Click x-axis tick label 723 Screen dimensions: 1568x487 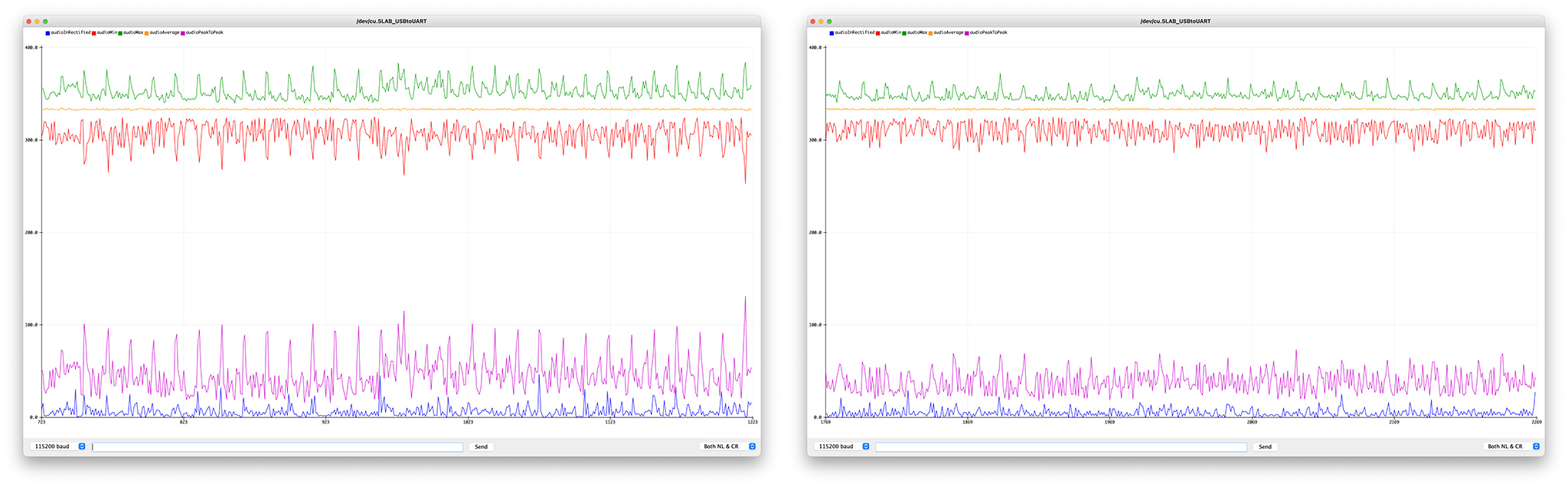pyautogui.click(x=41, y=423)
